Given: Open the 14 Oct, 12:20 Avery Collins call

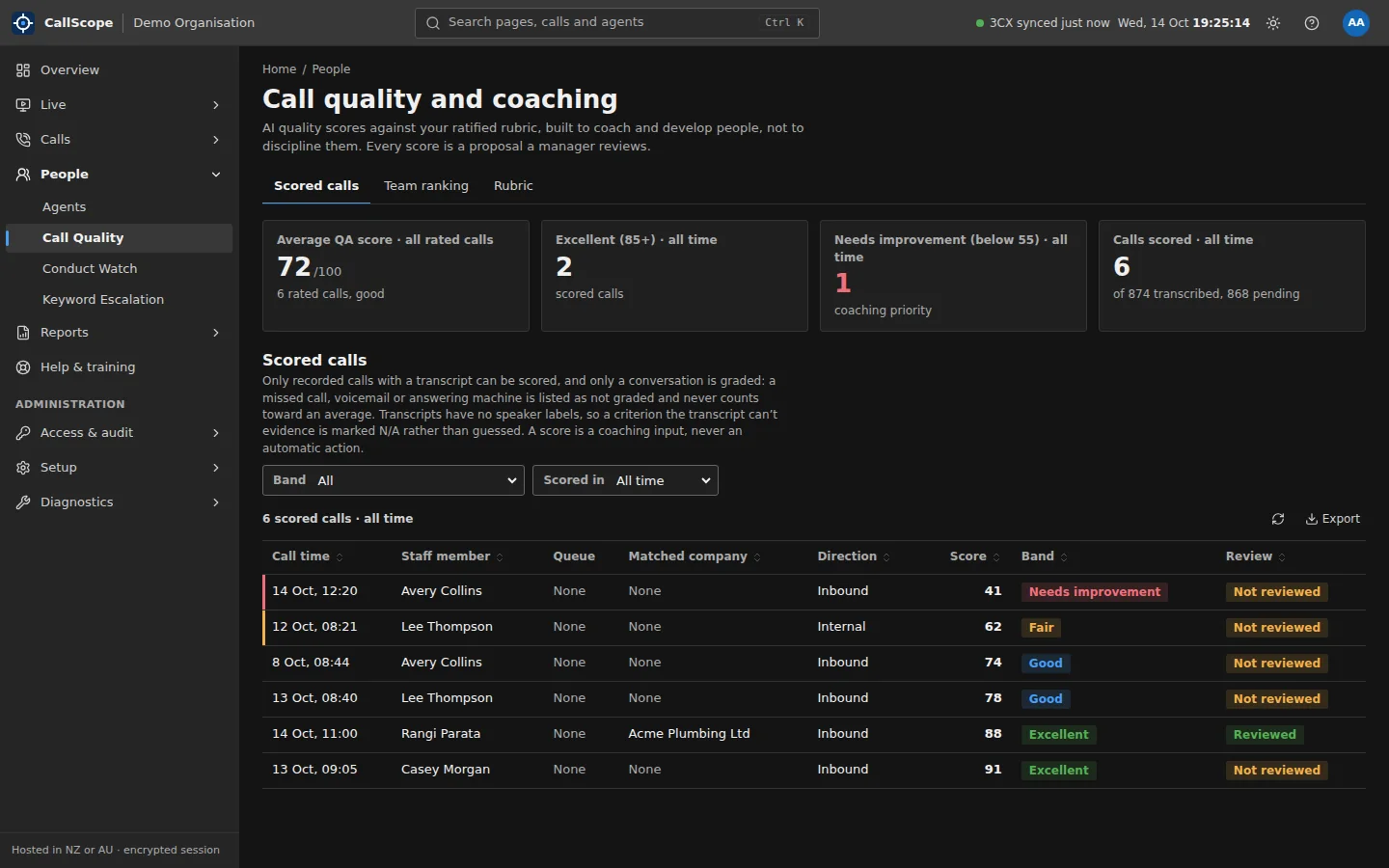Looking at the screenshot, I should click(814, 592).
